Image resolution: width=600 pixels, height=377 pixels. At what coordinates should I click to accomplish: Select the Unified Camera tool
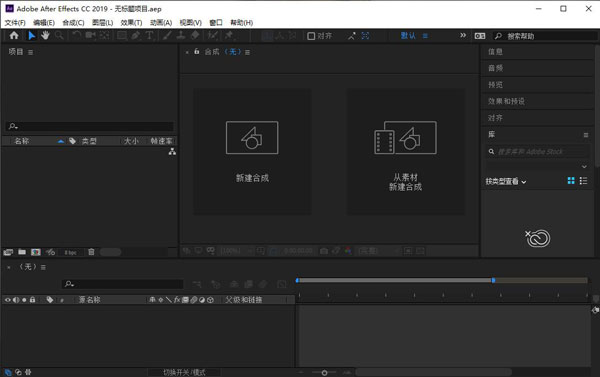click(x=90, y=36)
